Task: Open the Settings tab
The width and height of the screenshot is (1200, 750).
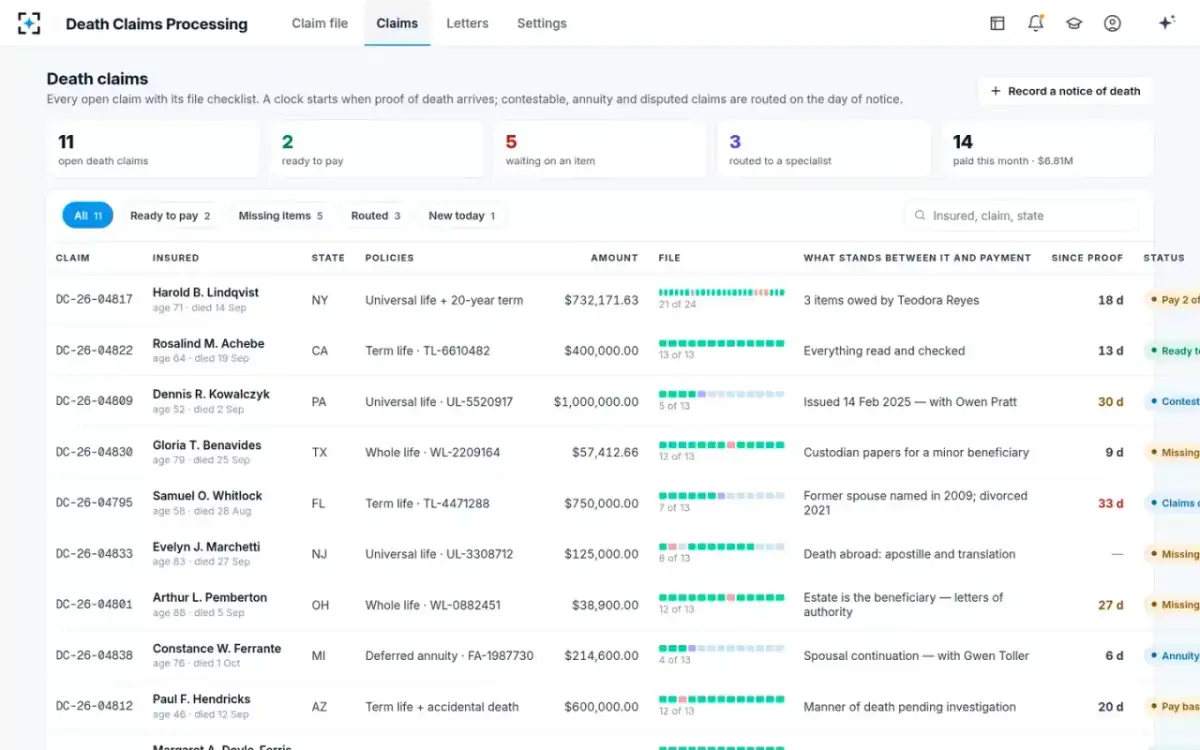Action: point(542,23)
